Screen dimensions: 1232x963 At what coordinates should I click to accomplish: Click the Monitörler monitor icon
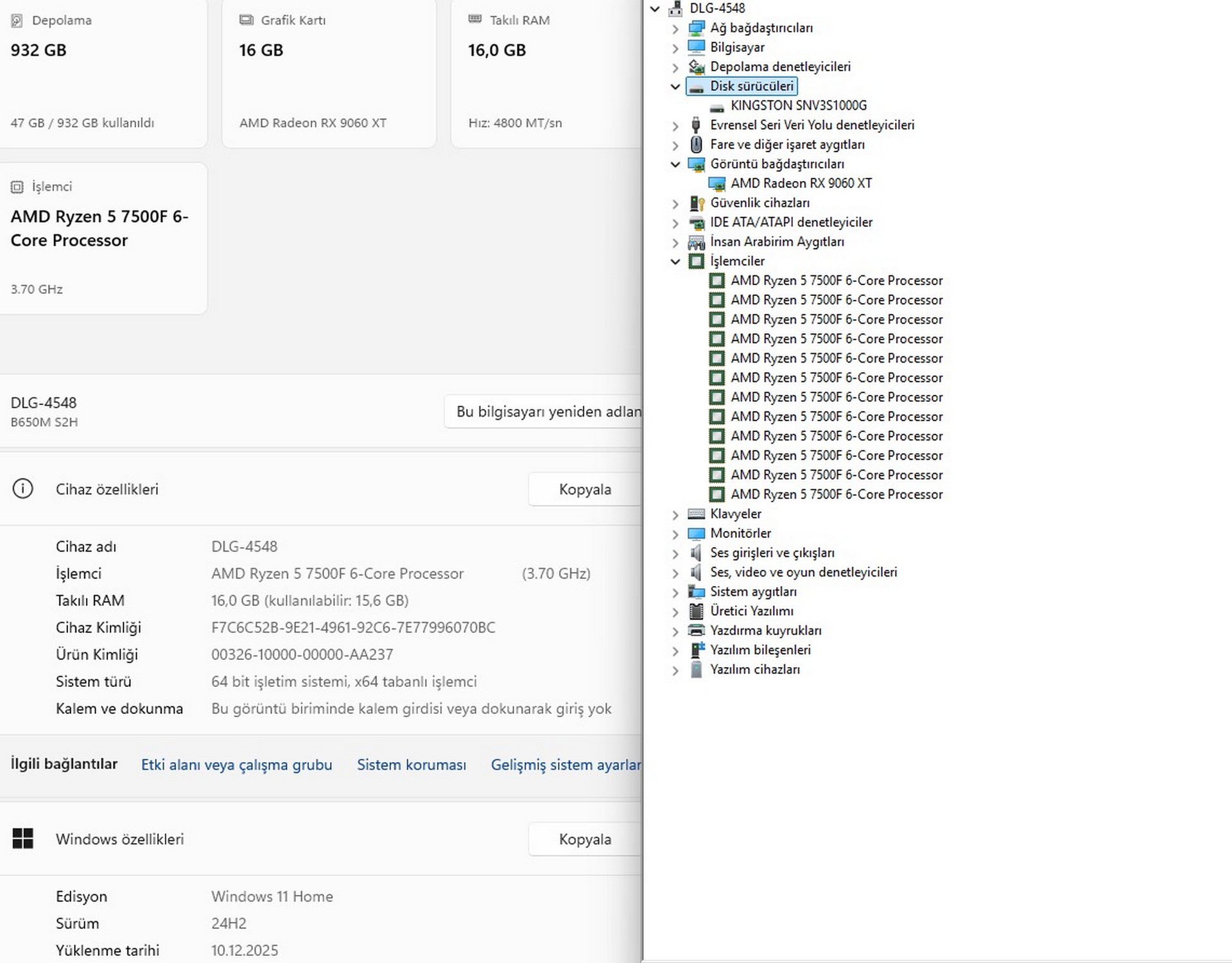click(696, 534)
